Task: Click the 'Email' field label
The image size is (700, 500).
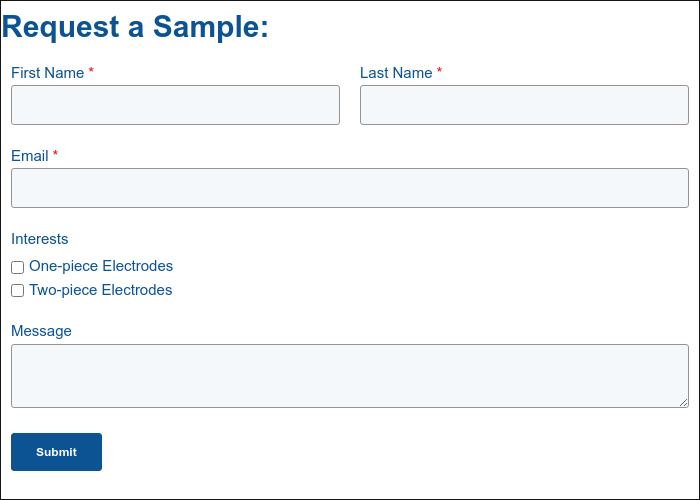Action: click(30, 156)
